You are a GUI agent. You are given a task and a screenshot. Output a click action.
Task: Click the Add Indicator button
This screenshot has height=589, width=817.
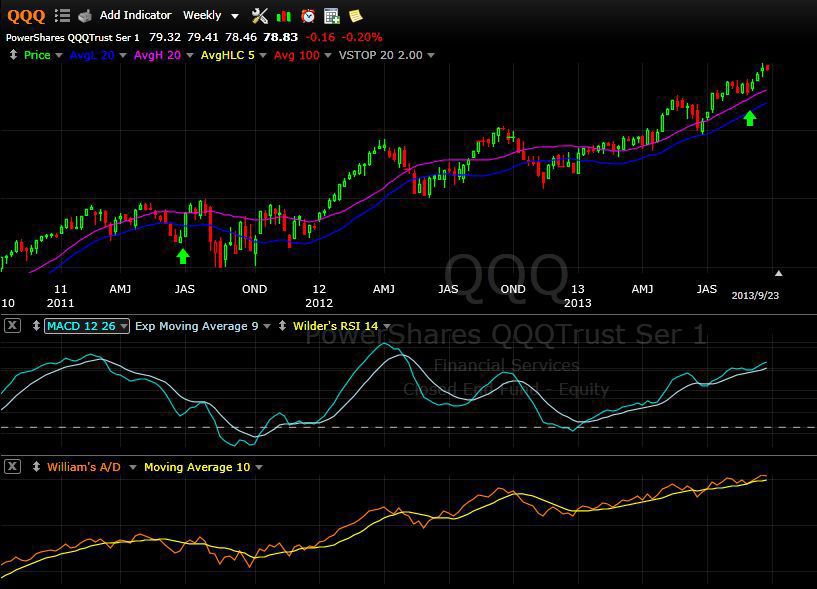tap(135, 15)
